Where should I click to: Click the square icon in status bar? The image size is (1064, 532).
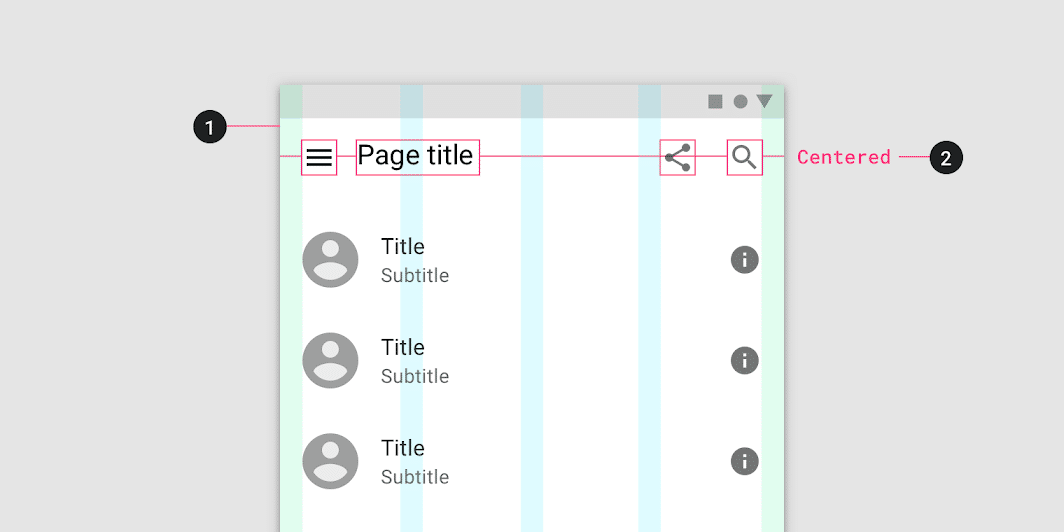(x=715, y=102)
